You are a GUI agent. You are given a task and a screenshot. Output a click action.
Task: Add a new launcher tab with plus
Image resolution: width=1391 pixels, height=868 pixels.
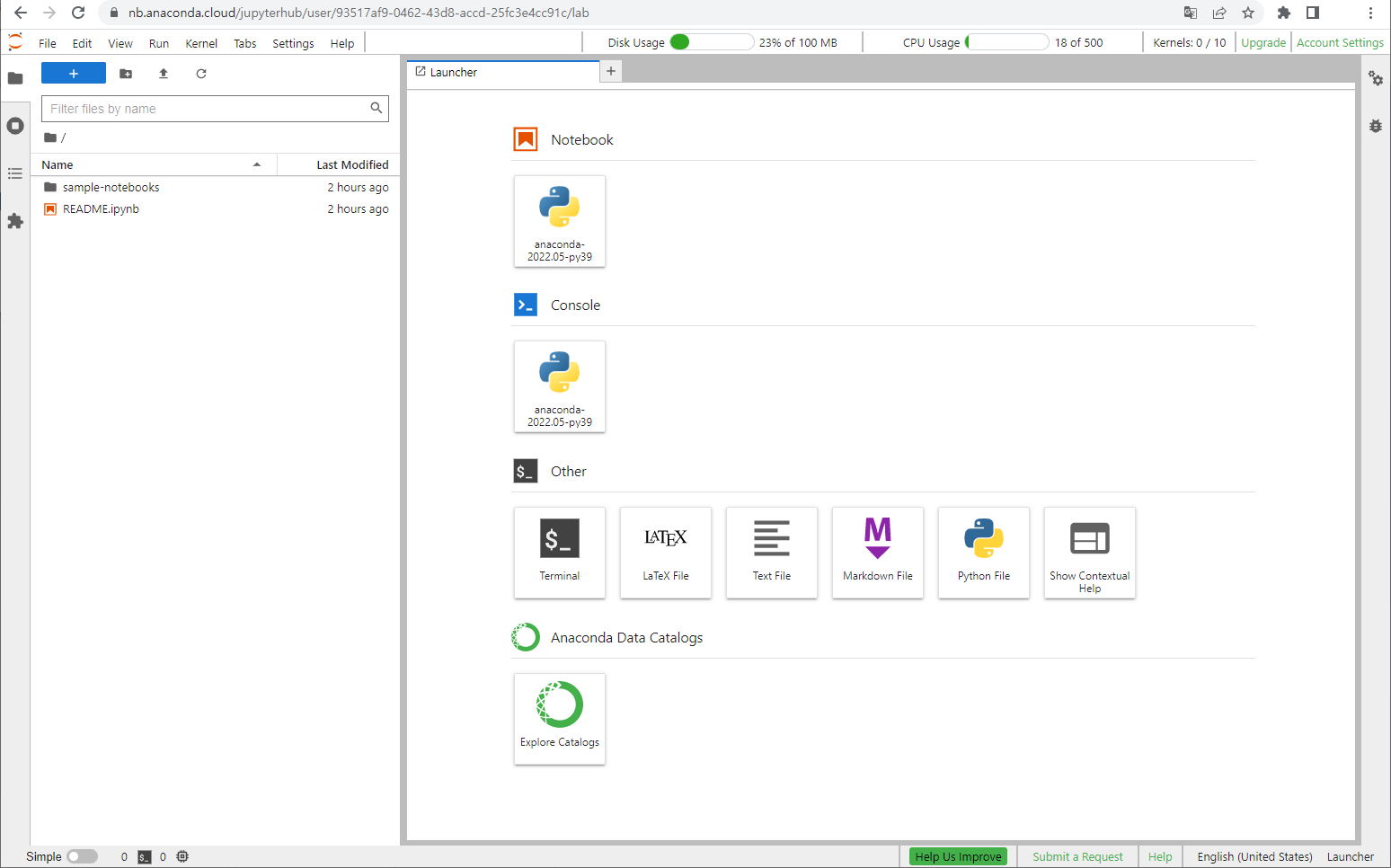pyautogui.click(x=611, y=71)
